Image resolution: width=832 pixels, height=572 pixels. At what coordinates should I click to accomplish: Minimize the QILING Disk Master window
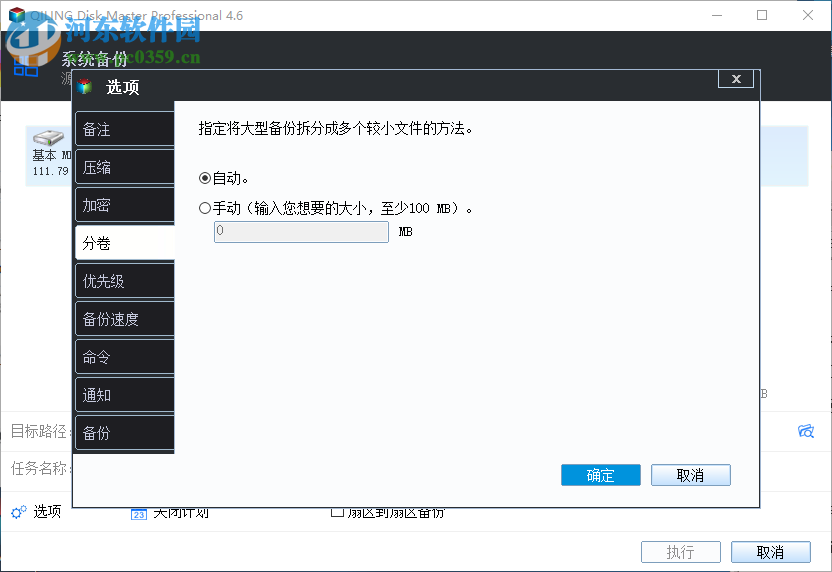point(717,15)
